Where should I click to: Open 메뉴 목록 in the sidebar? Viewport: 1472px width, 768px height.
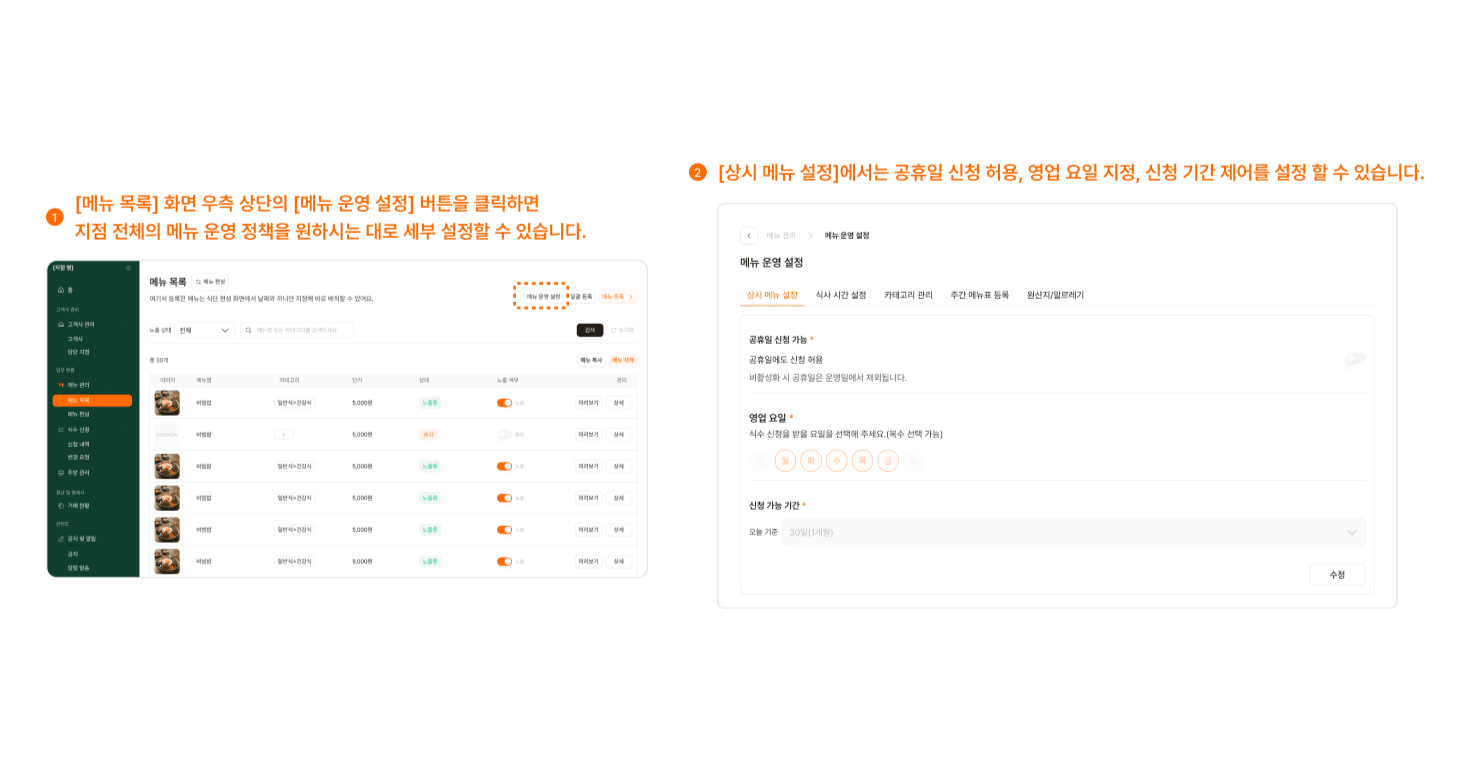[92, 400]
